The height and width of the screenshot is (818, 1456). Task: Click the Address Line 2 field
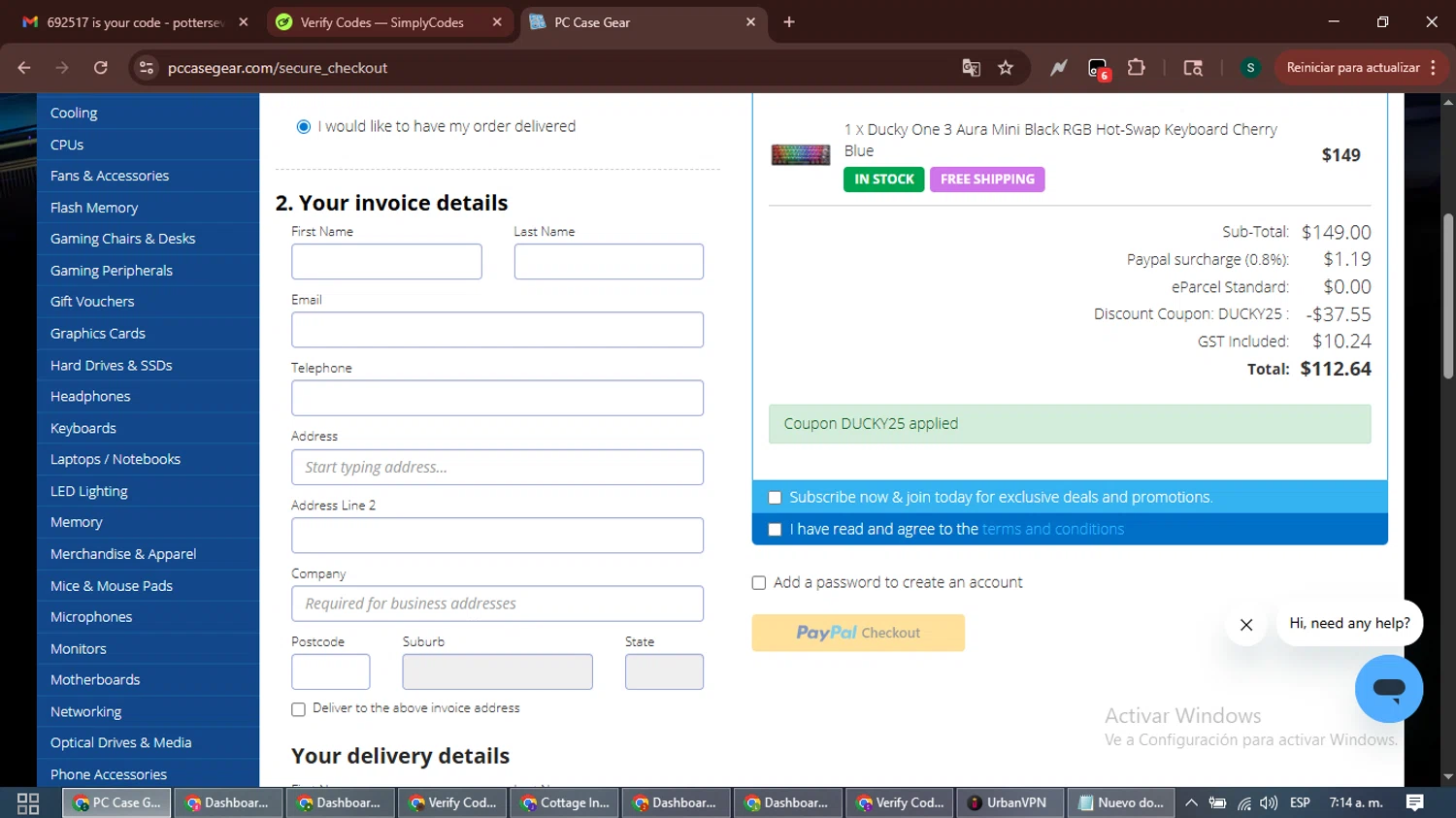497,536
